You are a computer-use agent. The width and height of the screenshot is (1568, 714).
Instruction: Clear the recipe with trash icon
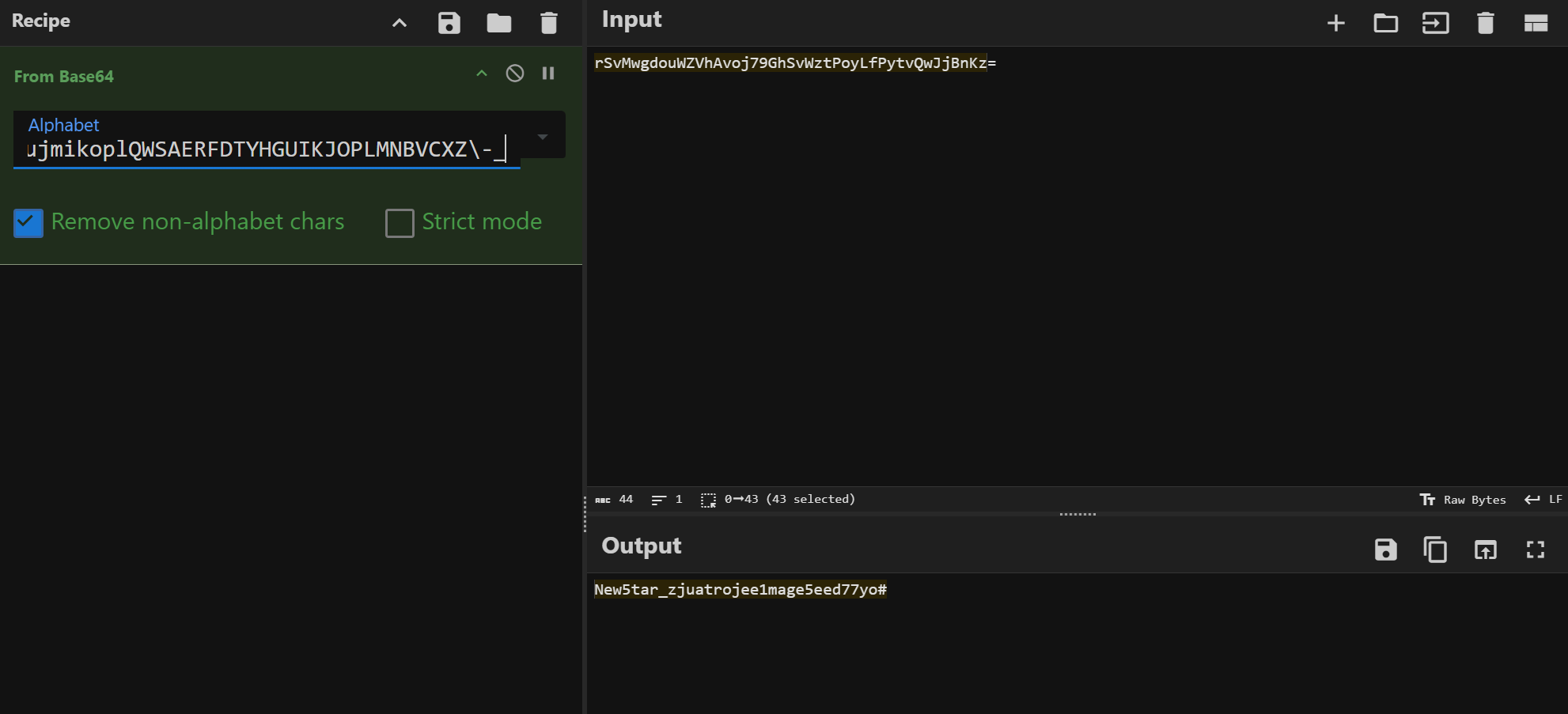coord(548,23)
